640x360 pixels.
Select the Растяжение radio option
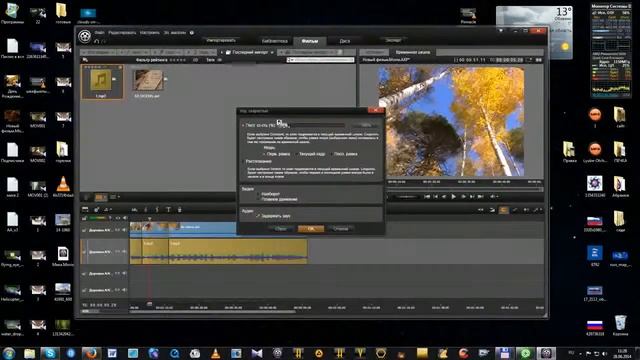coord(243,162)
